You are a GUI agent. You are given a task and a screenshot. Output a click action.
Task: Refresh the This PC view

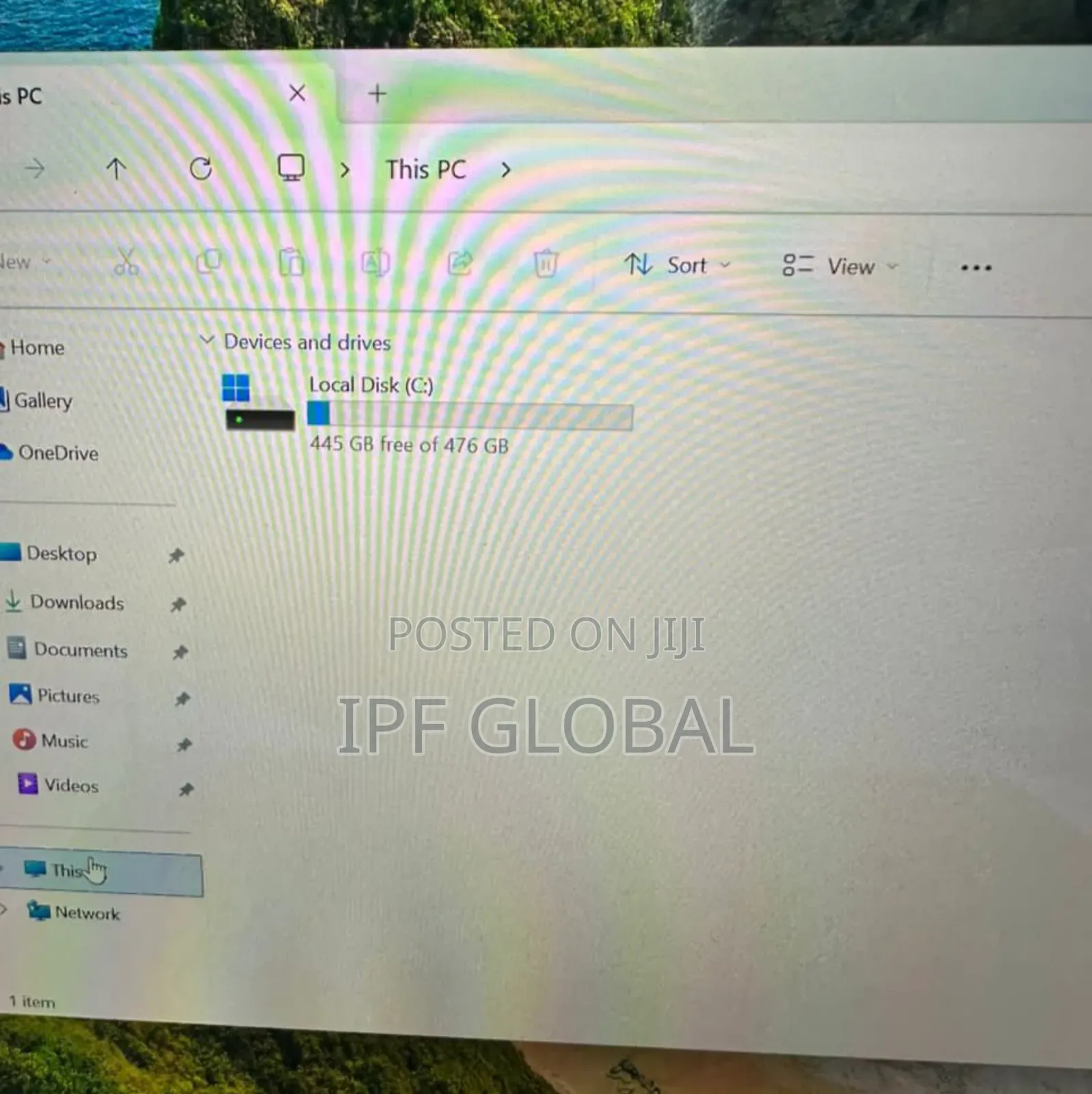(200, 168)
